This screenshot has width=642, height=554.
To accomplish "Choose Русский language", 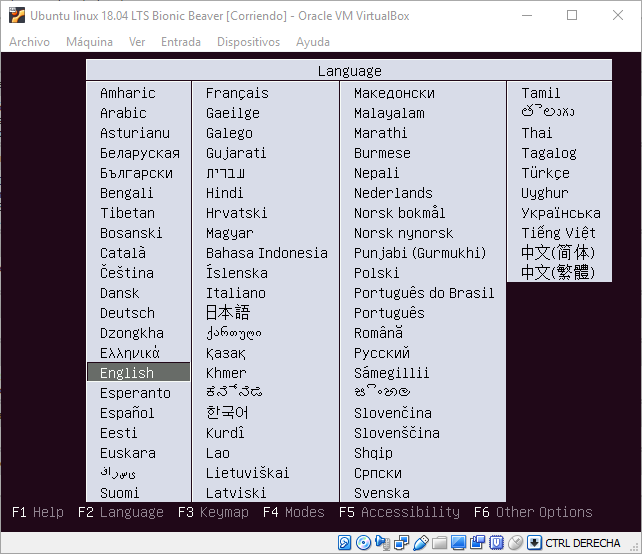I will click(382, 353).
